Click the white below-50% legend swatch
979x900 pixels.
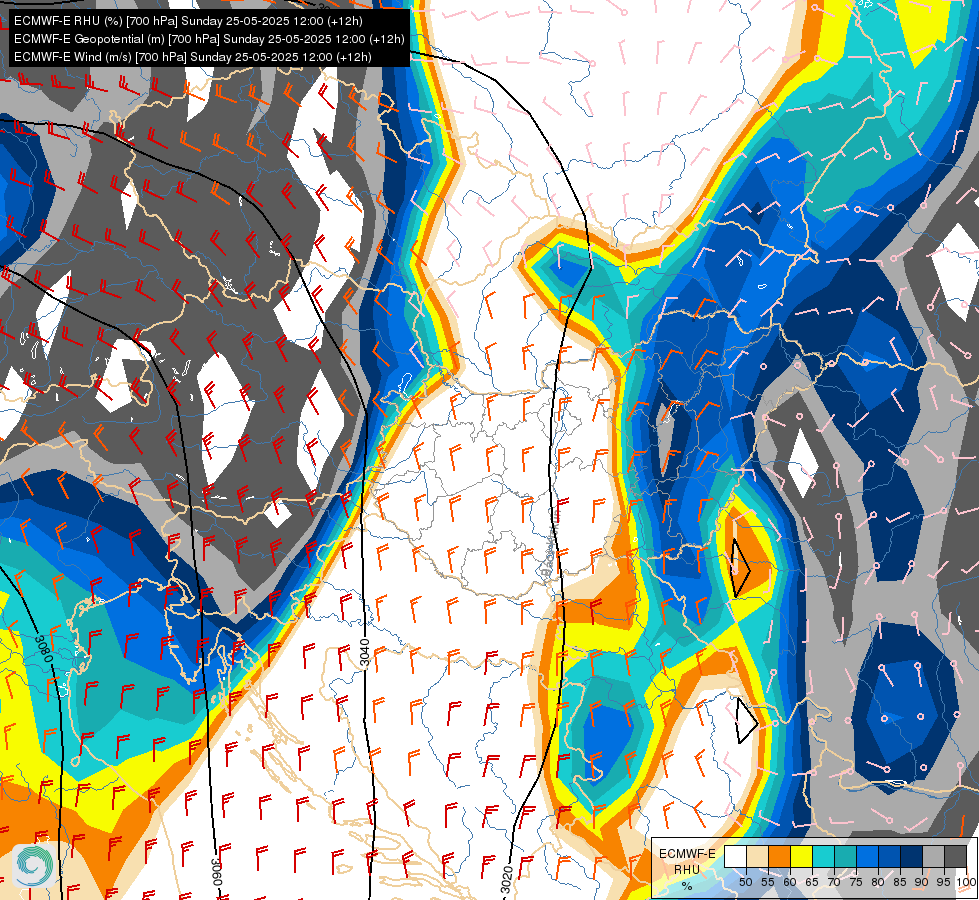735,856
